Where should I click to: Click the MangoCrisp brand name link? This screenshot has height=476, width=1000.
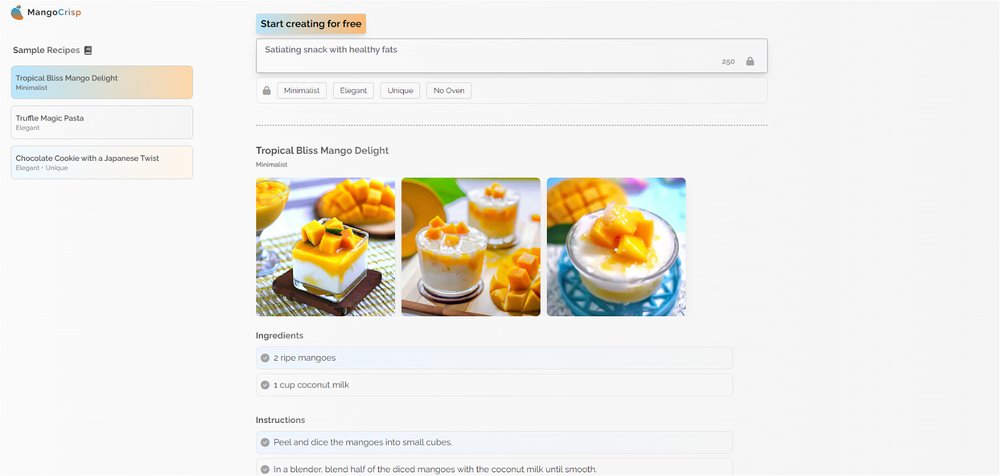pos(54,12)
